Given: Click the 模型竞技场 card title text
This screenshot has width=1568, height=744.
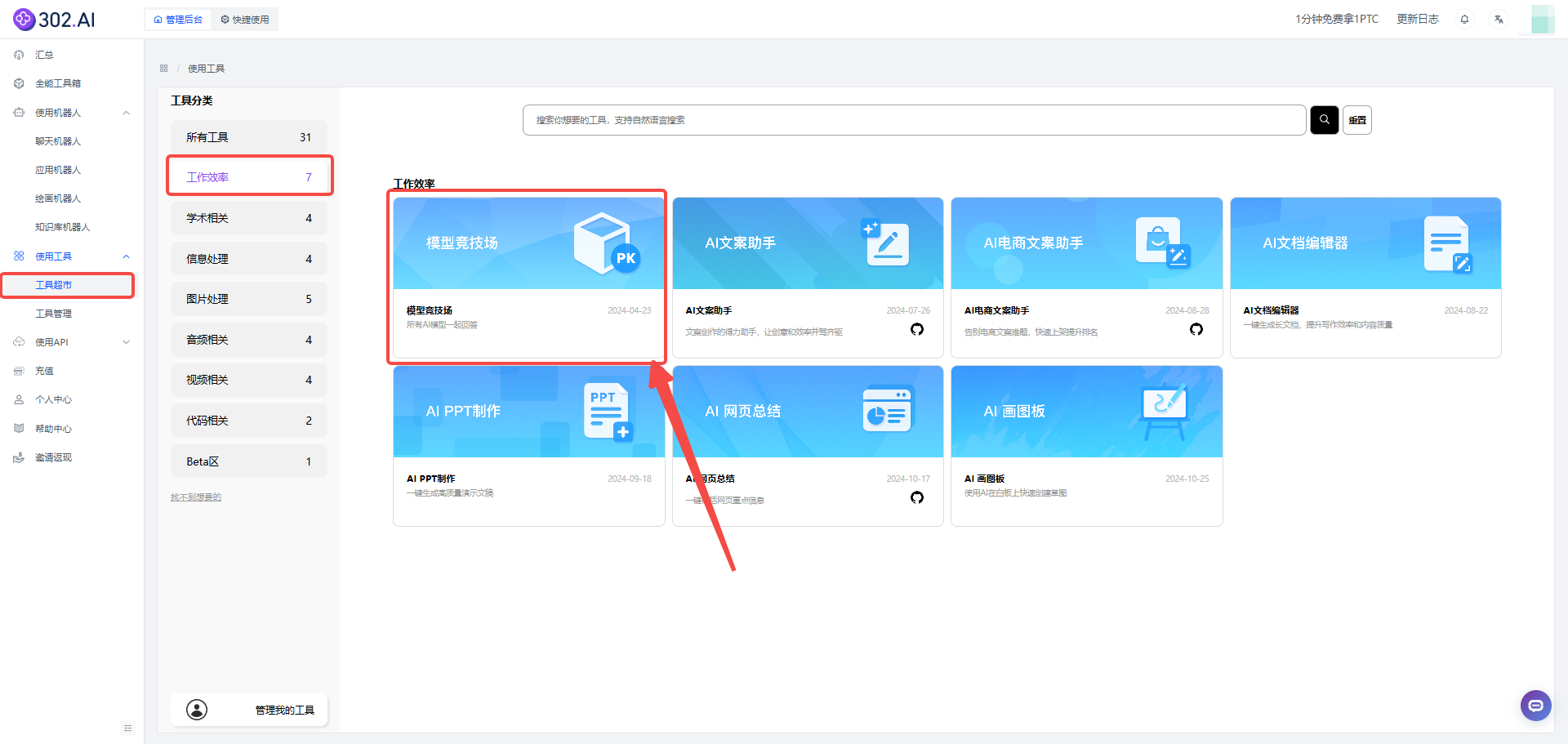Looking at the screenshot, I should [430, 310].
